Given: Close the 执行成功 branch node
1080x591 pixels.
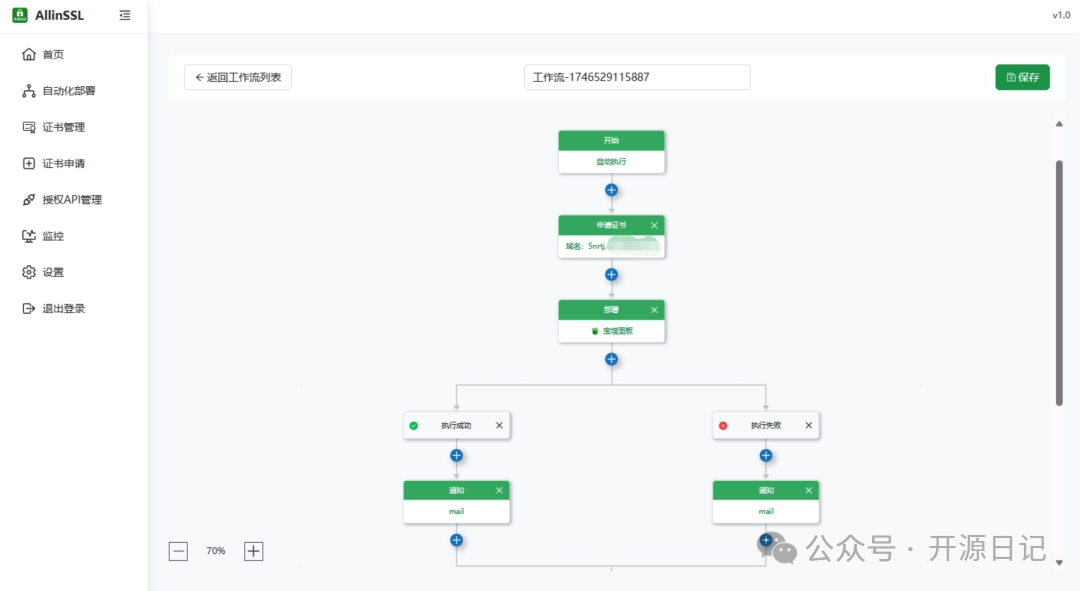Looking at the screenshot, I should 499,426.
